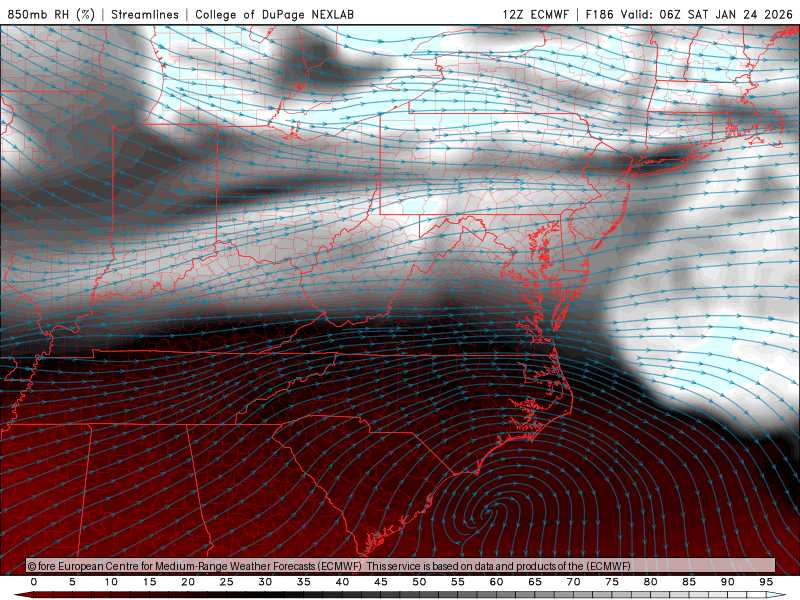Select the "95" color bar label
800x600 pixels.
pos(766,582)
